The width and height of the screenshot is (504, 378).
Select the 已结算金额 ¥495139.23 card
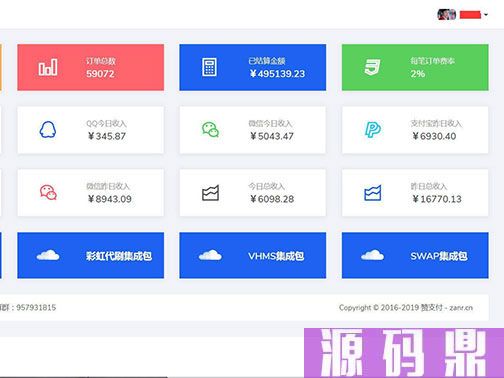(x=253, y=67)
